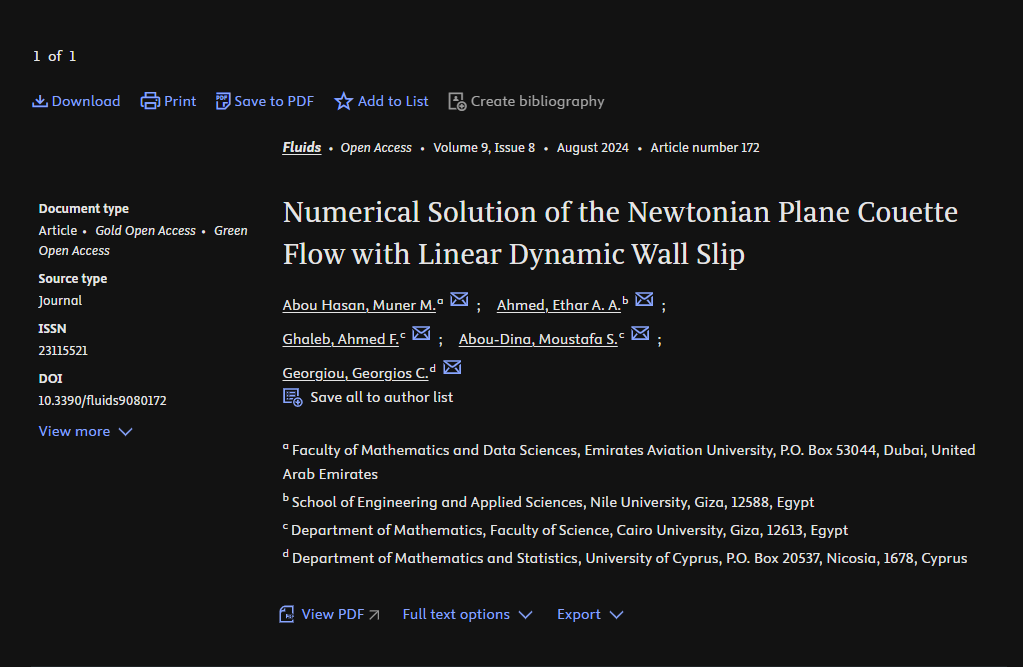Click the Journal source type value
Screen dimensions: 1023x667
coord(60,301)
